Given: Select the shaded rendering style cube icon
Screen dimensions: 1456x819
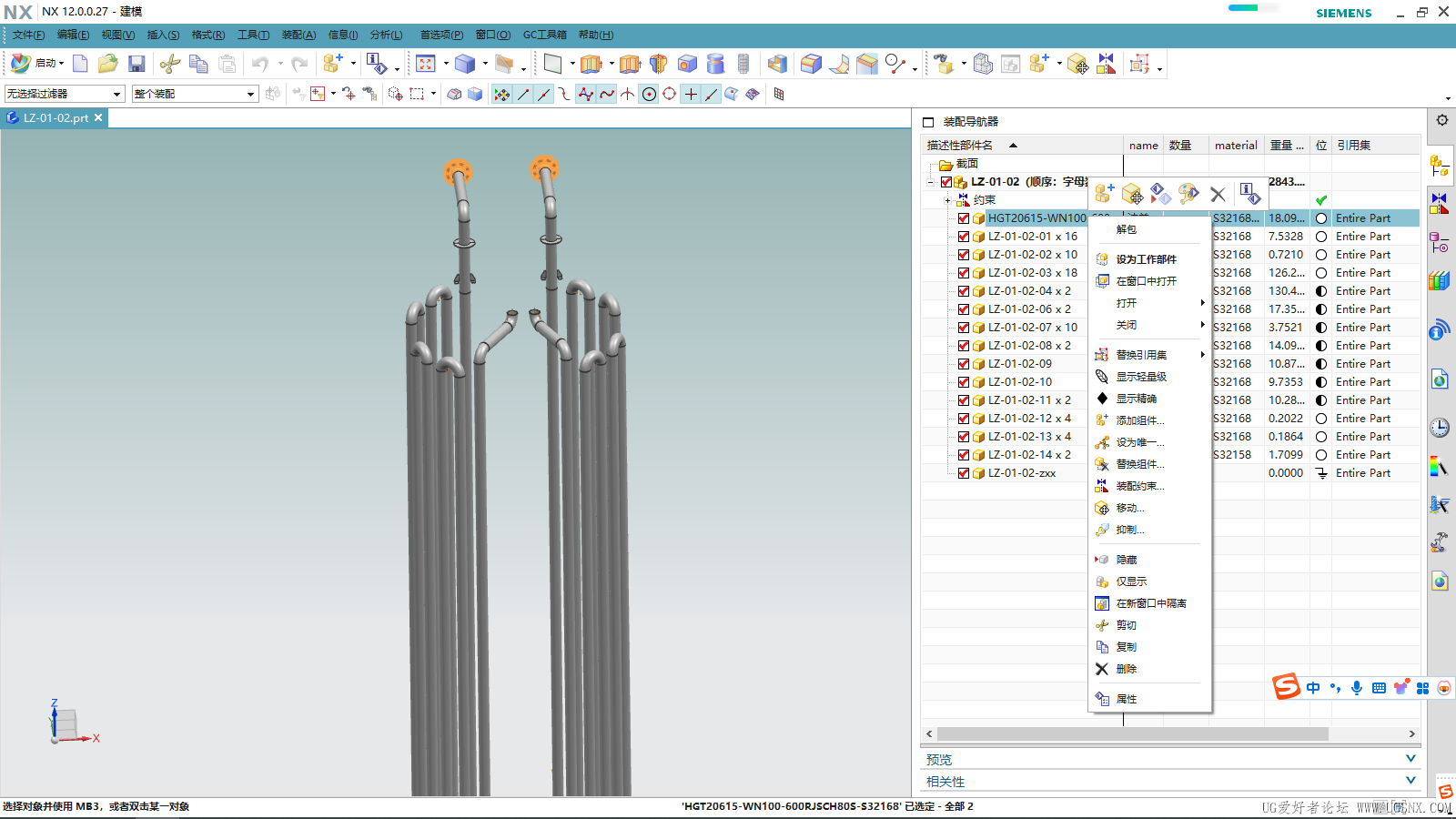Looking at the screenshot, I should [465, 64].
